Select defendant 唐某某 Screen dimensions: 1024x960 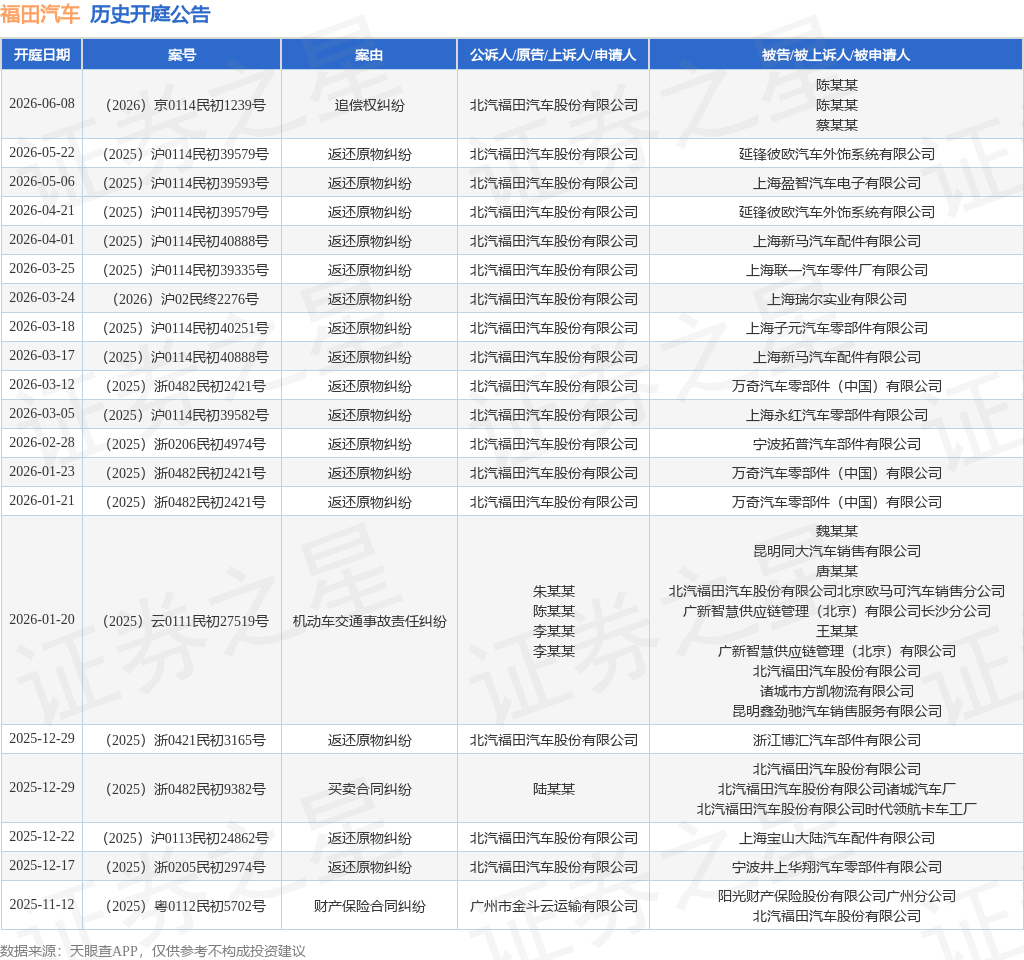(x=837, y=571)
